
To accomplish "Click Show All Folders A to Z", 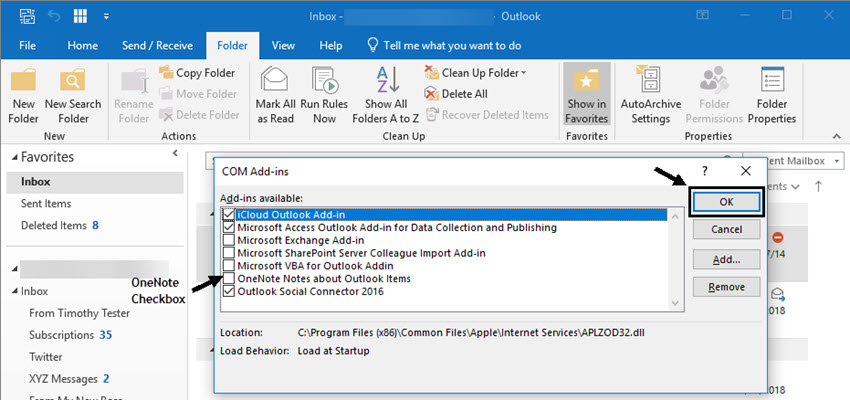I will (386, 95).
